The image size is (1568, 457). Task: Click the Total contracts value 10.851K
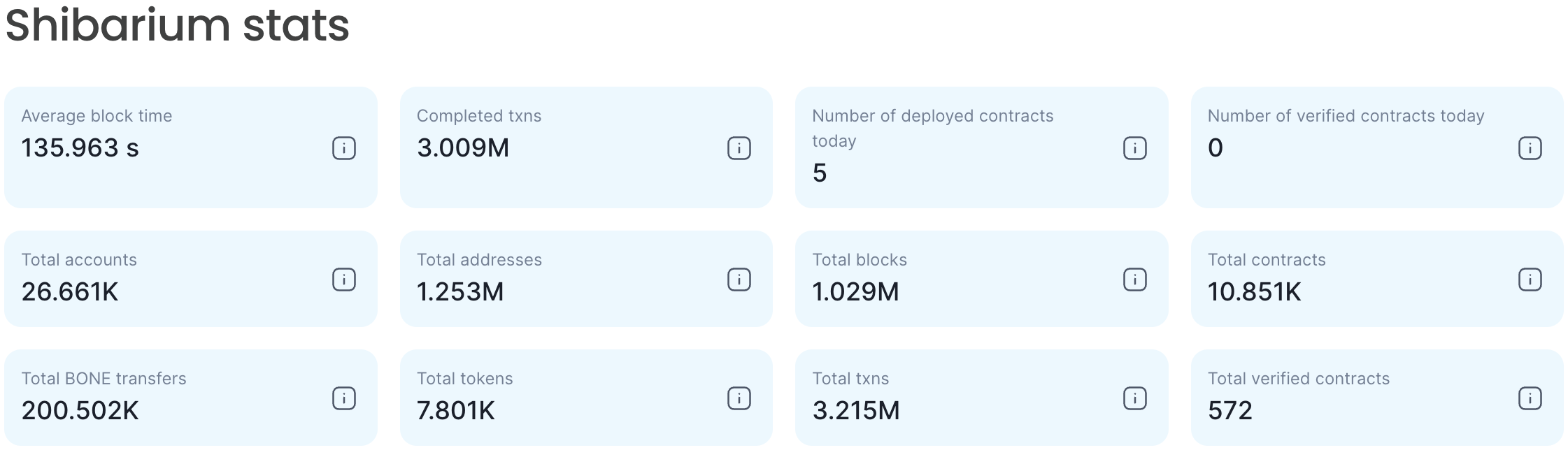coord(1254,292)
